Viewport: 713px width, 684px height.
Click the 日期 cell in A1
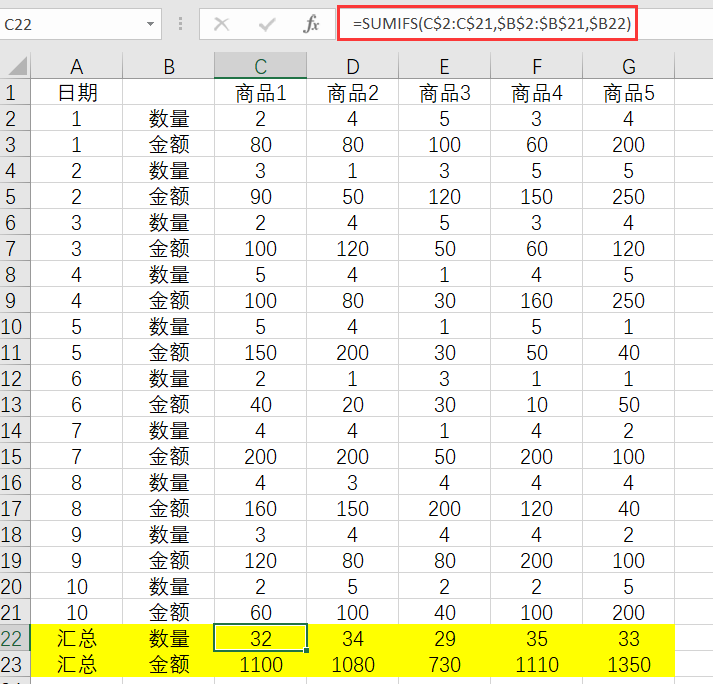point(76,93)
